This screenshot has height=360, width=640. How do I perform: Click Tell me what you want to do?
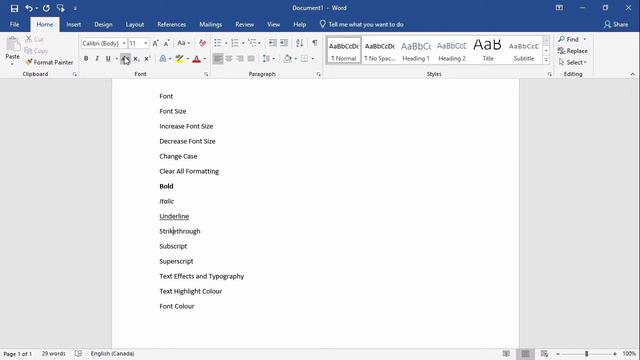pyautogui.click(x=362, y=24)
